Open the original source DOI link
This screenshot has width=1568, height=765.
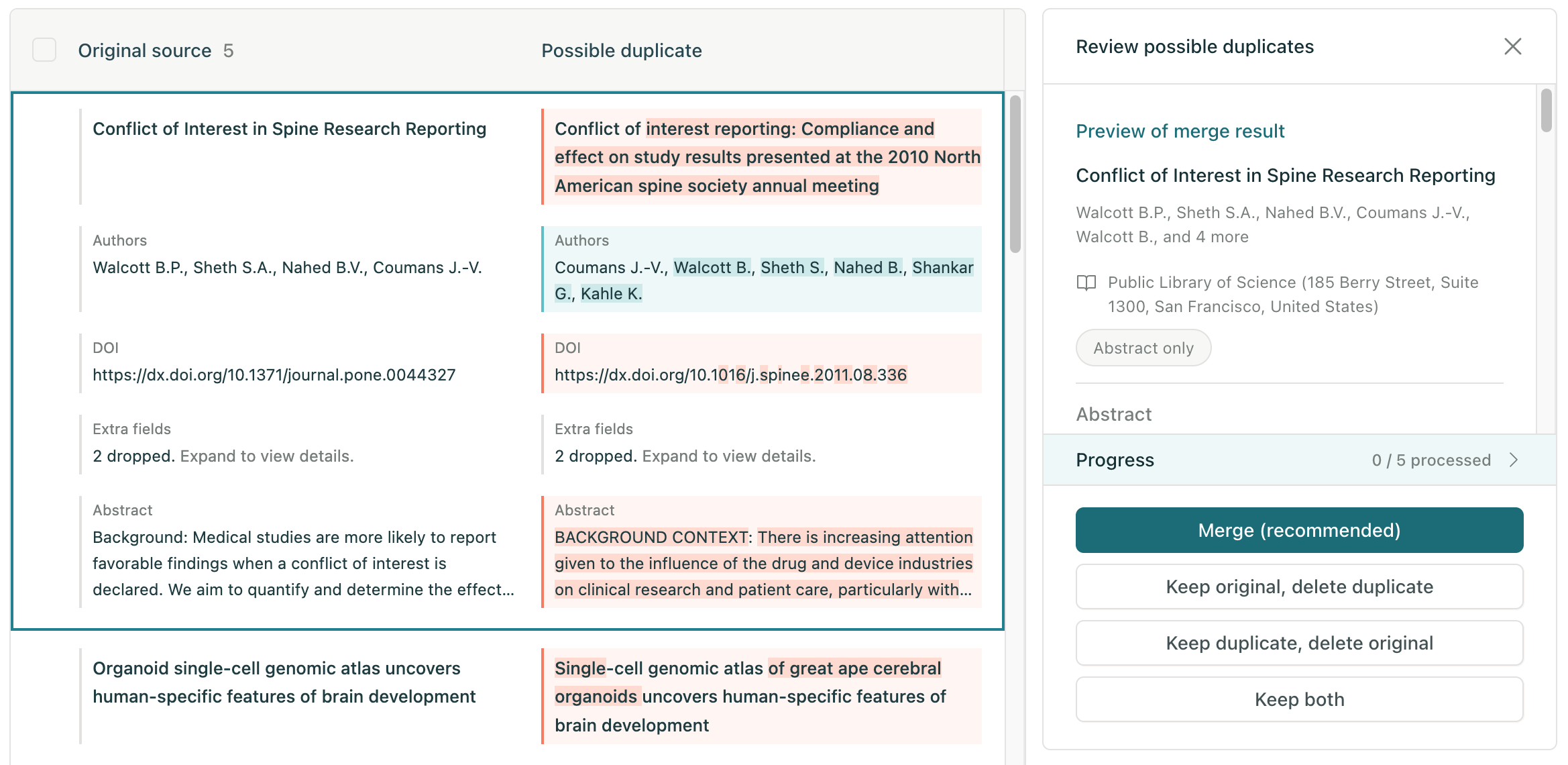point(274,375)
